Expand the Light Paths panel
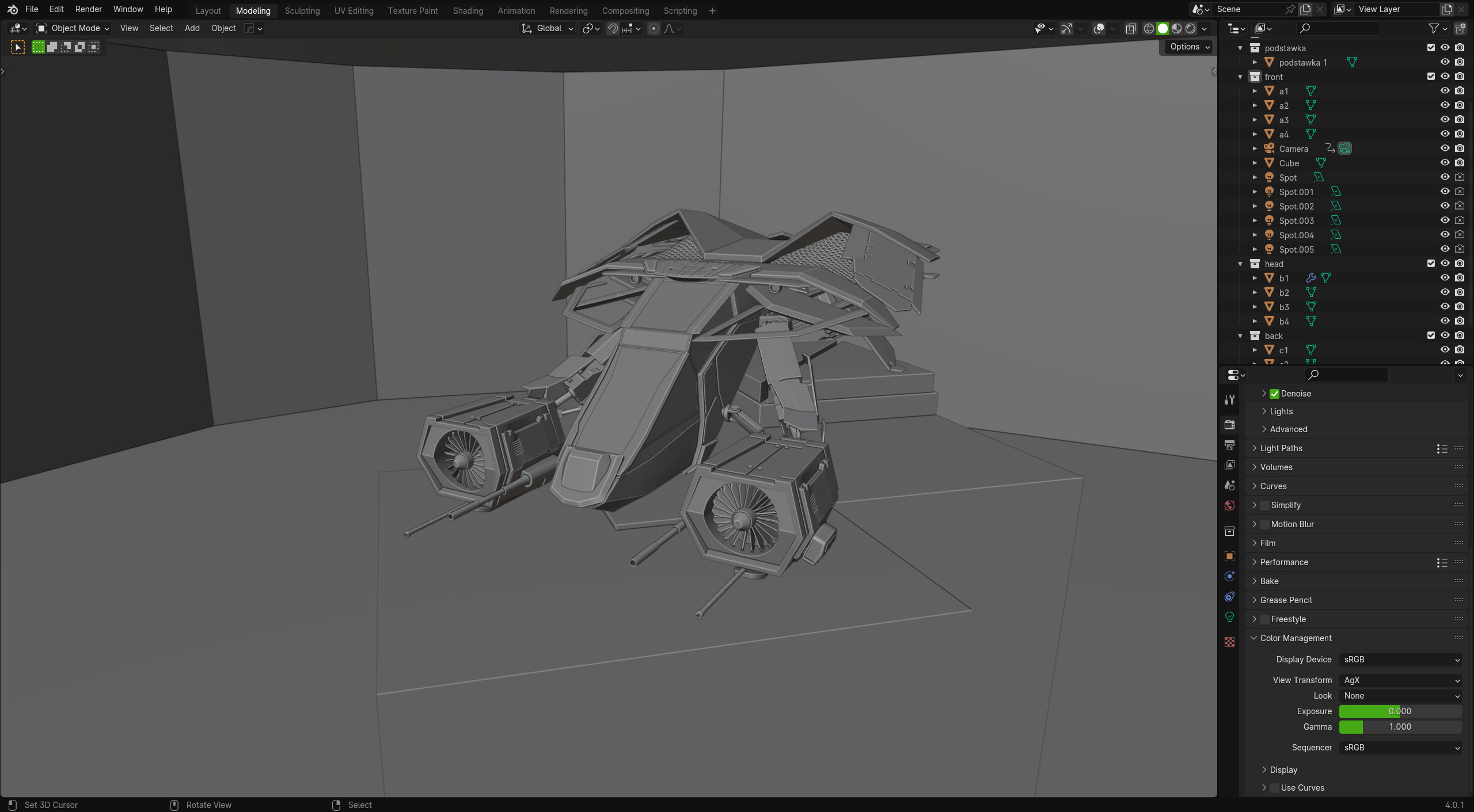The height and width of the screenshot is (812, 1474). pyautogui.click(x=1281, y=448)
